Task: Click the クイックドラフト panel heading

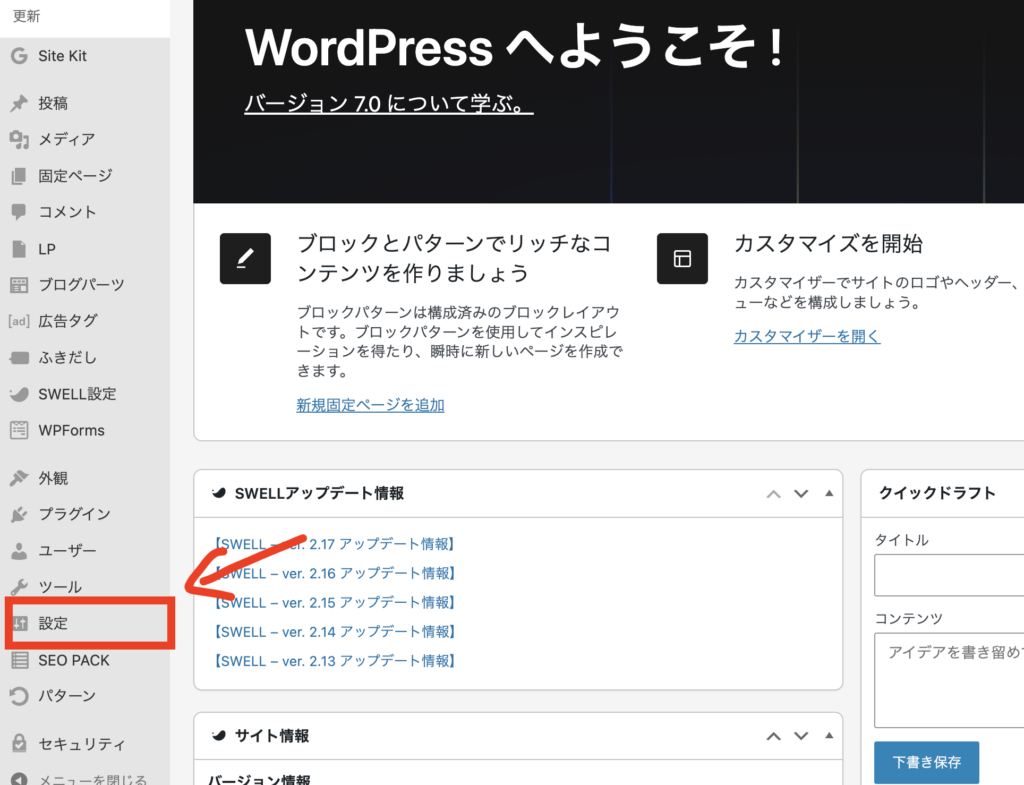Action: tap(937, 493)
